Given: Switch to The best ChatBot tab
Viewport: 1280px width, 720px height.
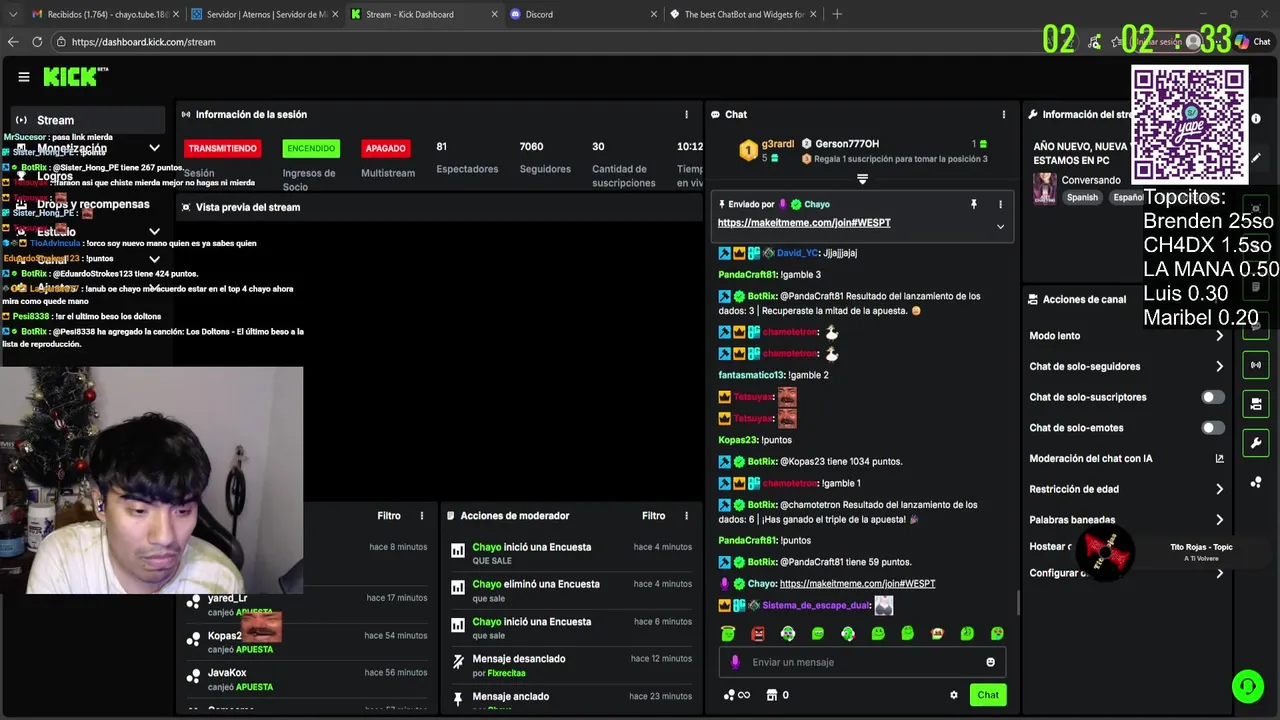Looking at the screenshot, I should click(741, 14).
